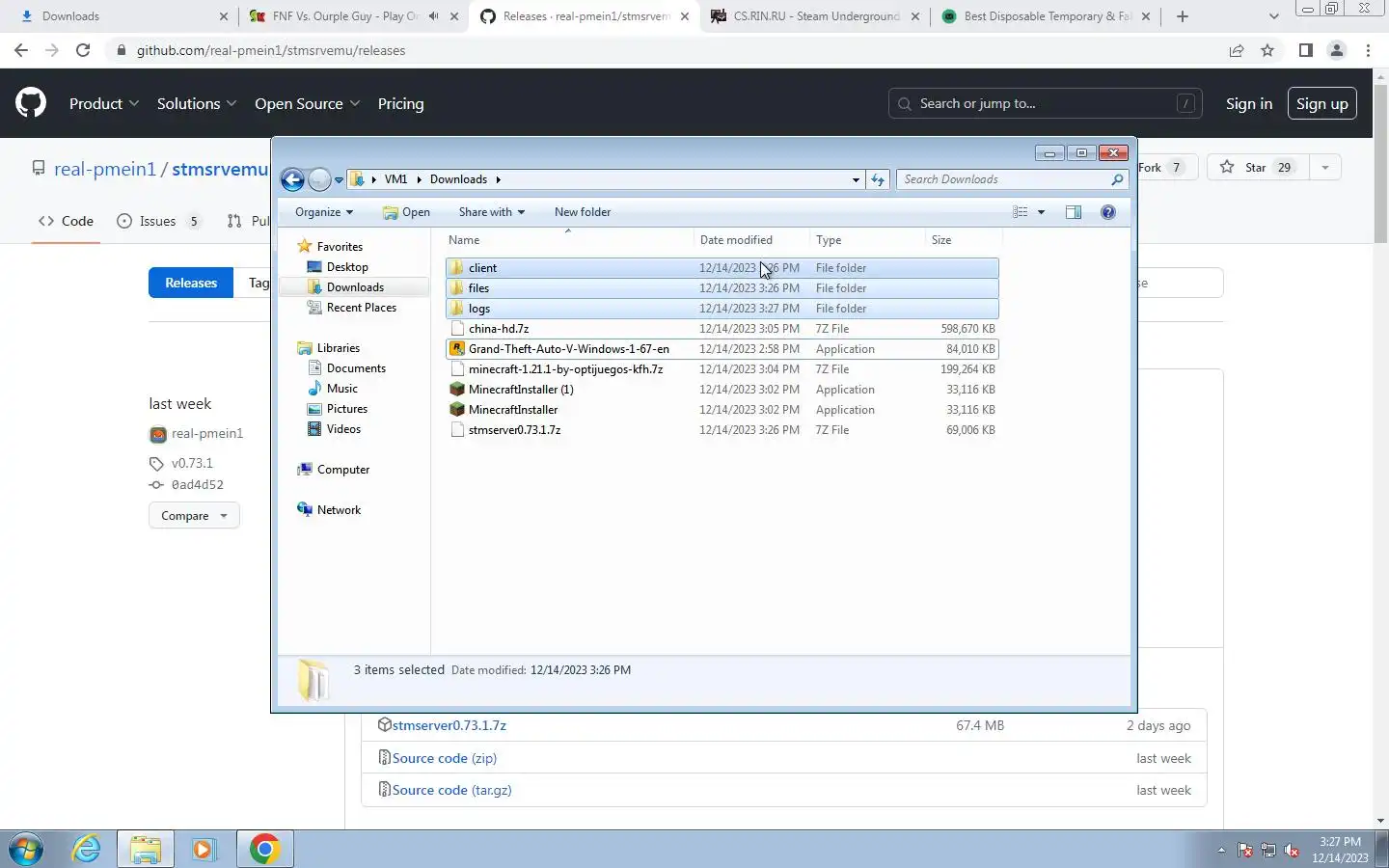Refresh the Downloads folder address bar
This screenshot has height=868, width=1389.
[x=878, y=179]
